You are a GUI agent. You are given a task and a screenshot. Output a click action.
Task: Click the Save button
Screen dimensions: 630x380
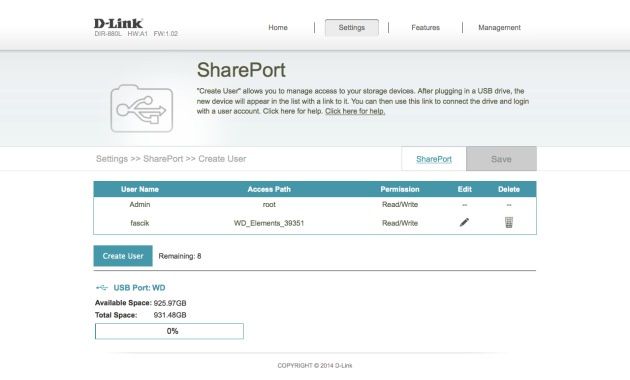tap(501, 159)
